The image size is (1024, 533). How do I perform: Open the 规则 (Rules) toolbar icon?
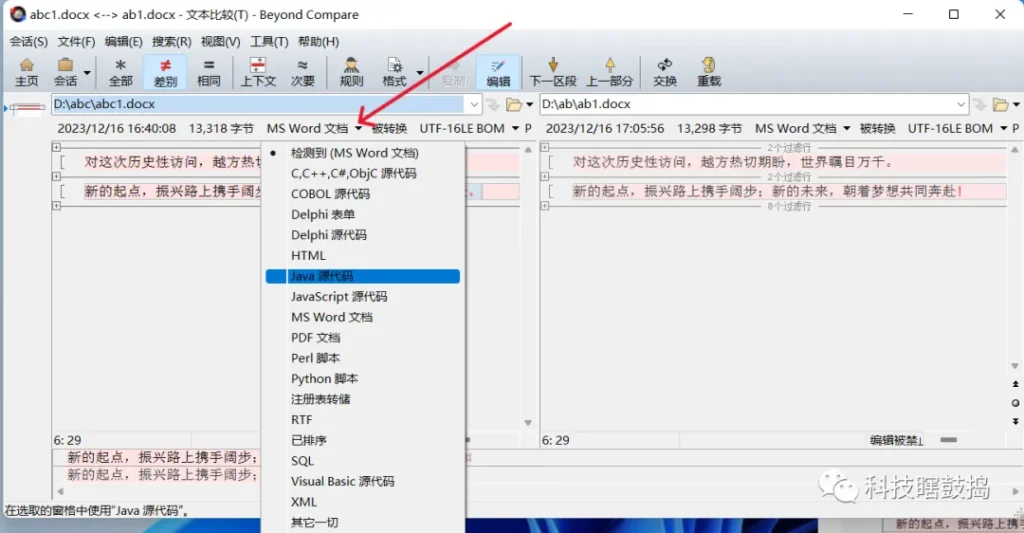[x=351, y=72]
